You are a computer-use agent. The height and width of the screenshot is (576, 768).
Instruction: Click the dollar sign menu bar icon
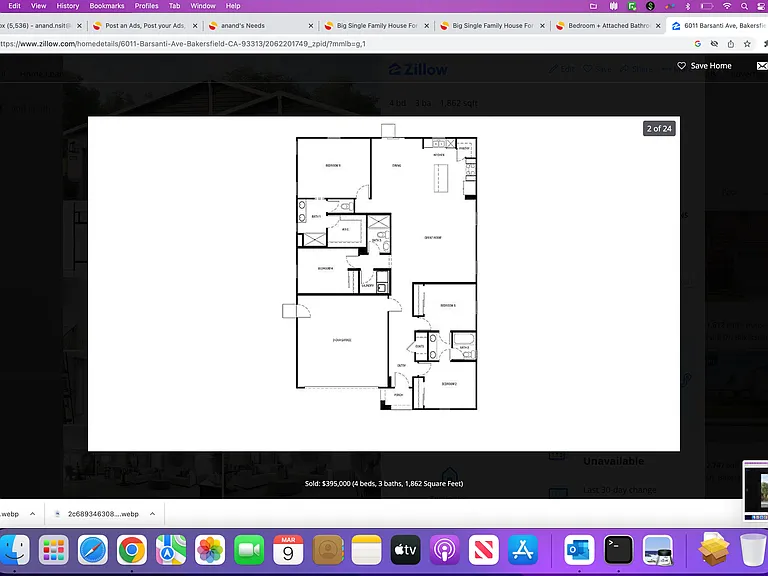pyautogui.click(x=650, y=6)
